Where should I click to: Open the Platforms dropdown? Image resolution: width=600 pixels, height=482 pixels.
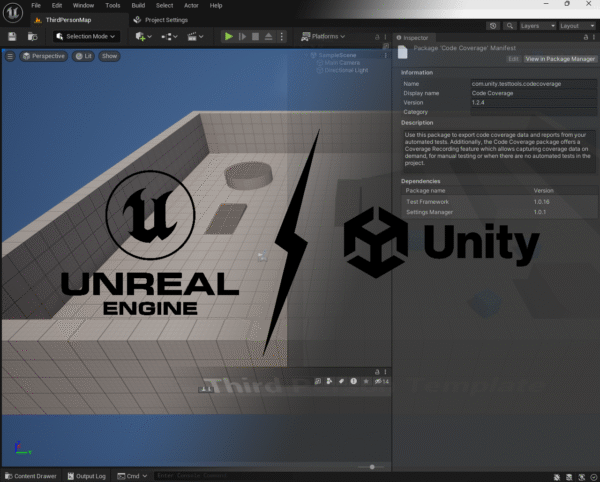[x=326, y=37]
